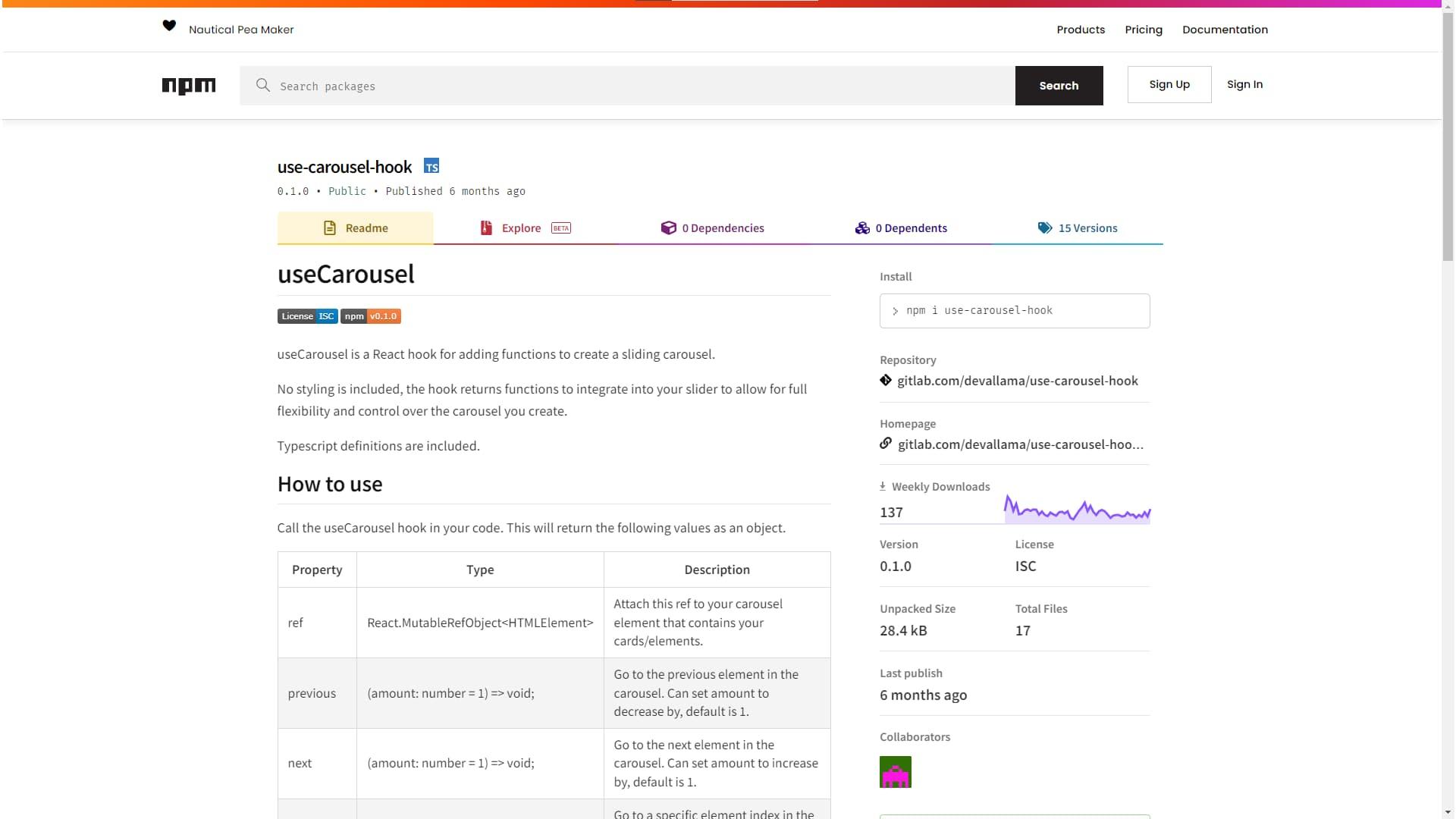Open the 0 Dependencies tab
1456x819 pixels.
coord(712,228)
